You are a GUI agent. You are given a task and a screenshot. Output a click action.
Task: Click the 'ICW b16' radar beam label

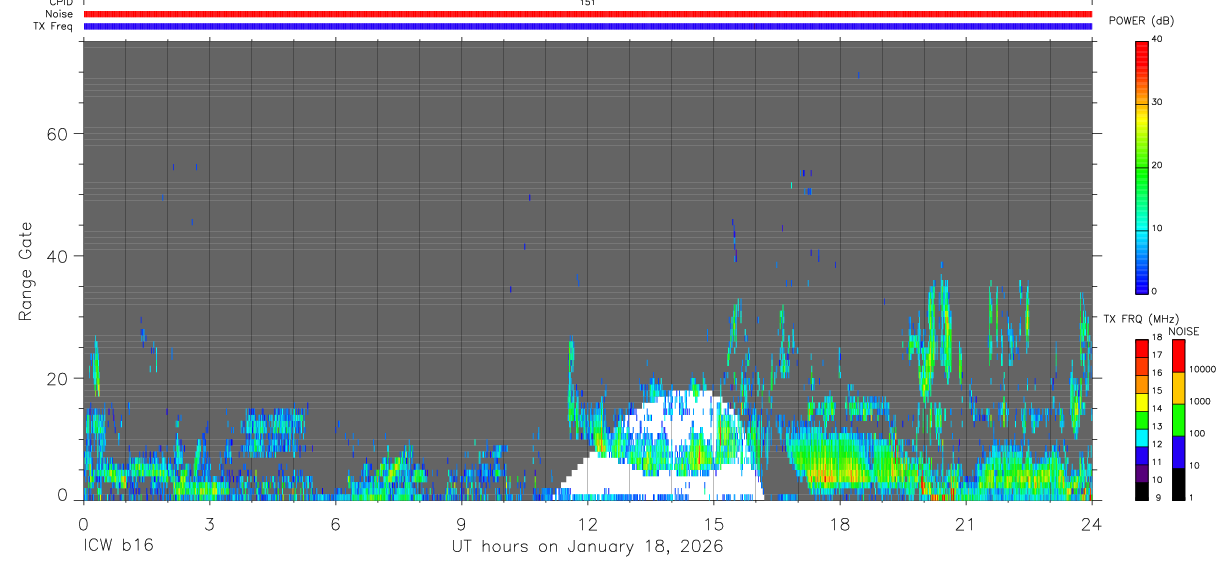pyautogui.click(x=118, y=547)
